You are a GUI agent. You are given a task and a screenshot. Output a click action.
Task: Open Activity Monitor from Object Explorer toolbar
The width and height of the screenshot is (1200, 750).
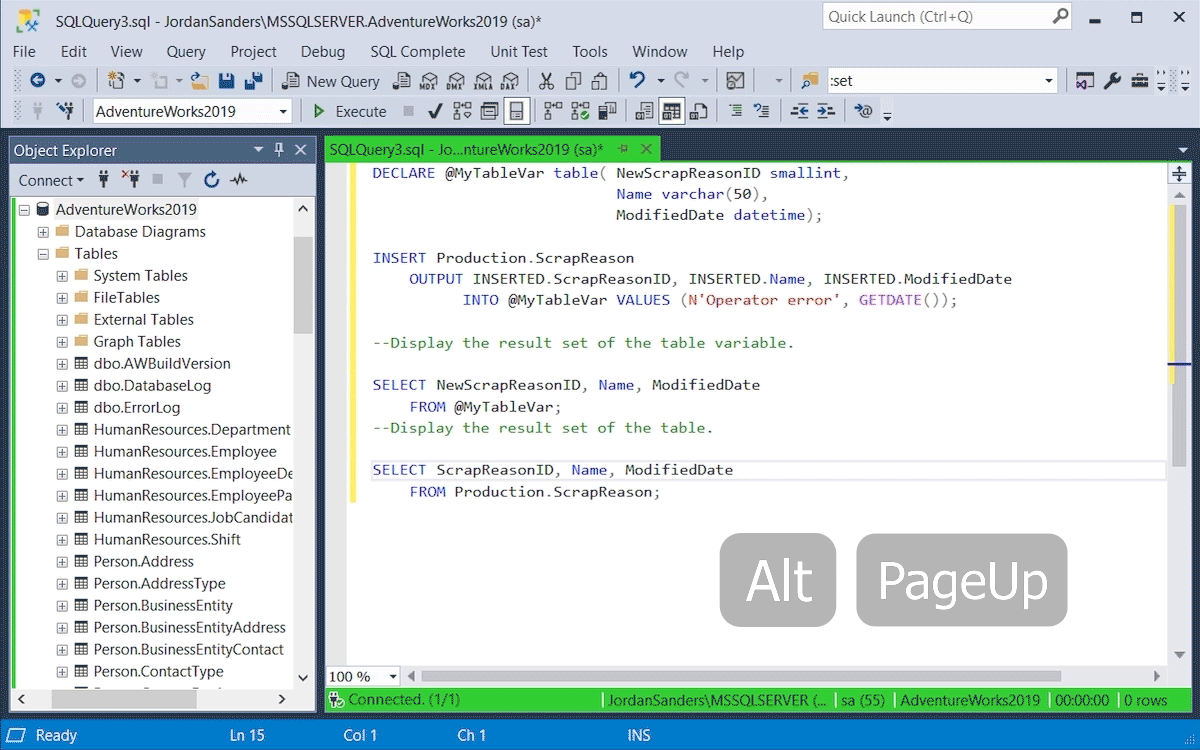click(238, 180)
